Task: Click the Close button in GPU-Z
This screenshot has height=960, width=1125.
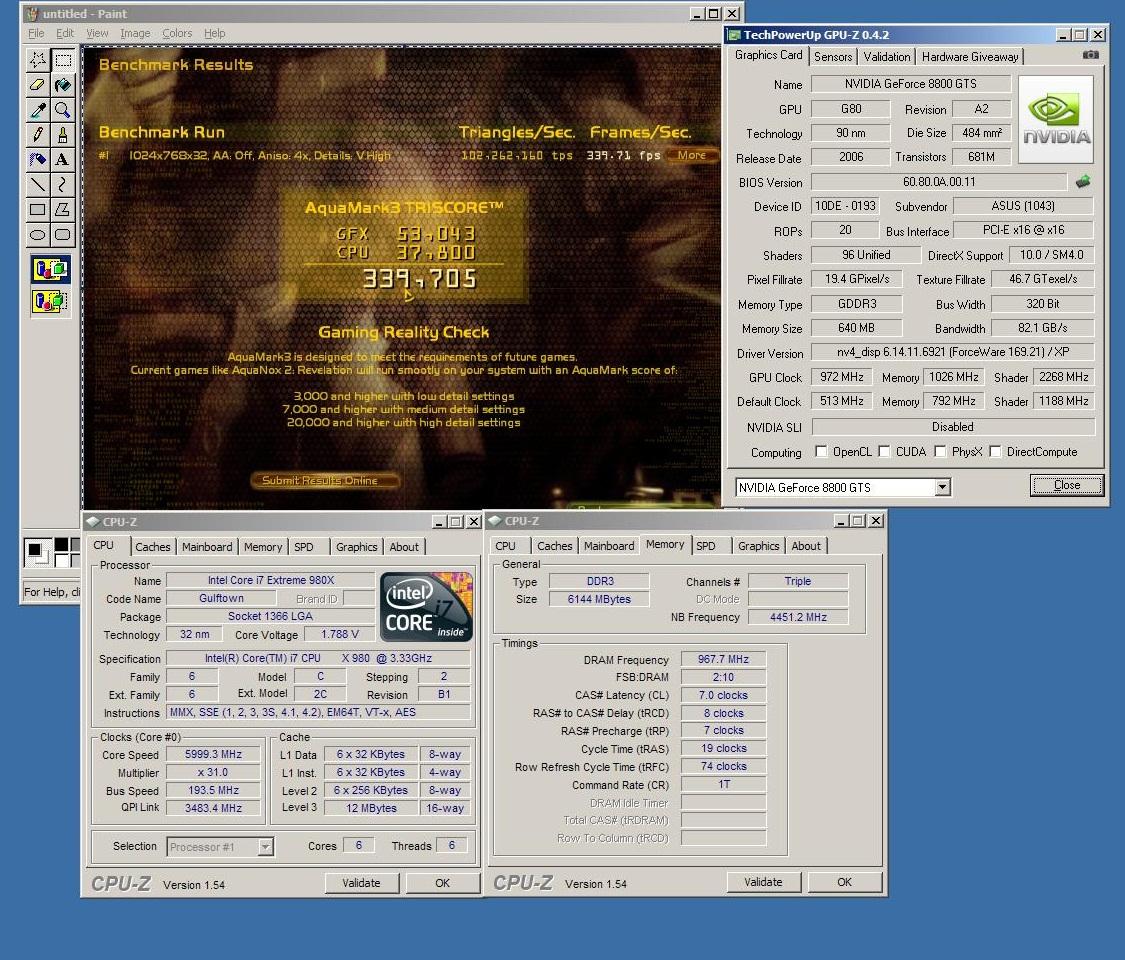Action: (x=1067, y=486)
